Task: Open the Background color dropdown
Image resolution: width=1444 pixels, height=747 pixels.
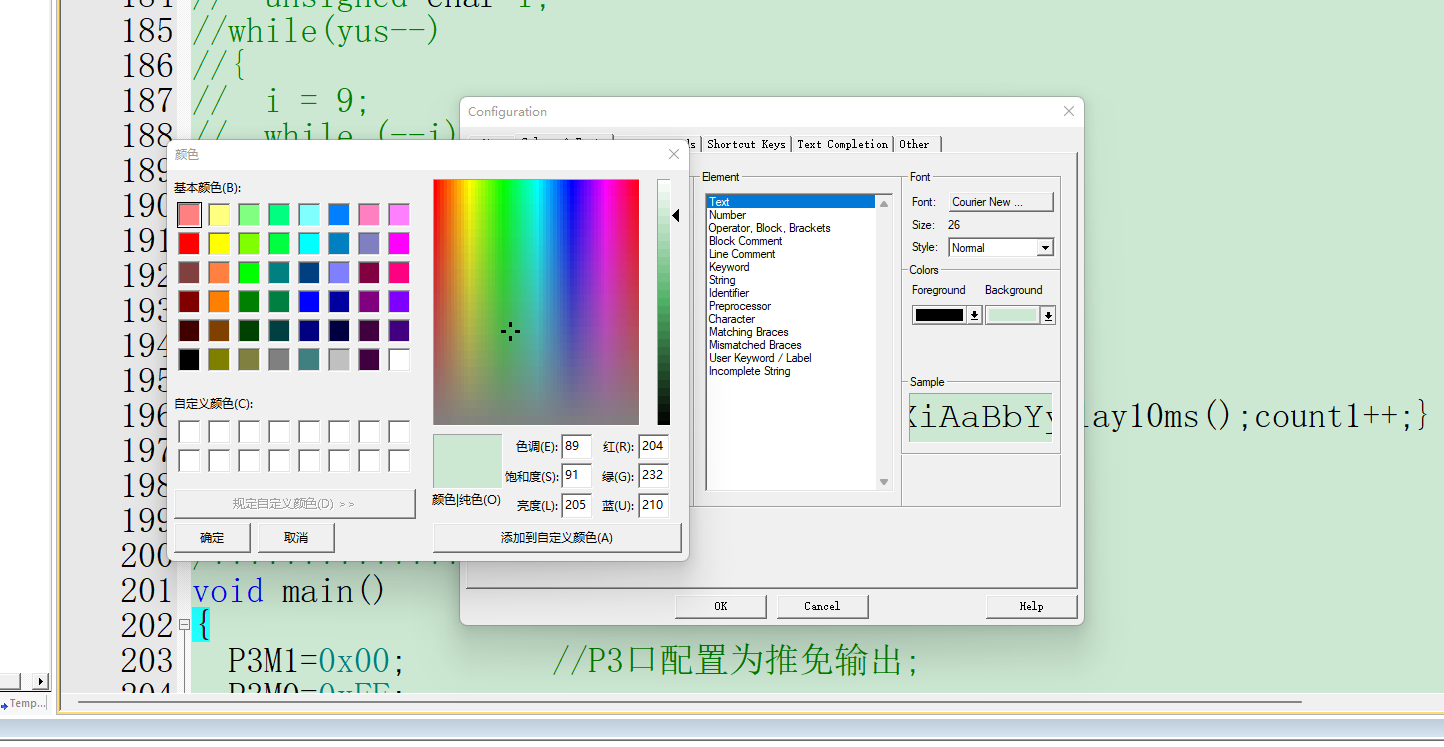Action: click(1046, 314)
